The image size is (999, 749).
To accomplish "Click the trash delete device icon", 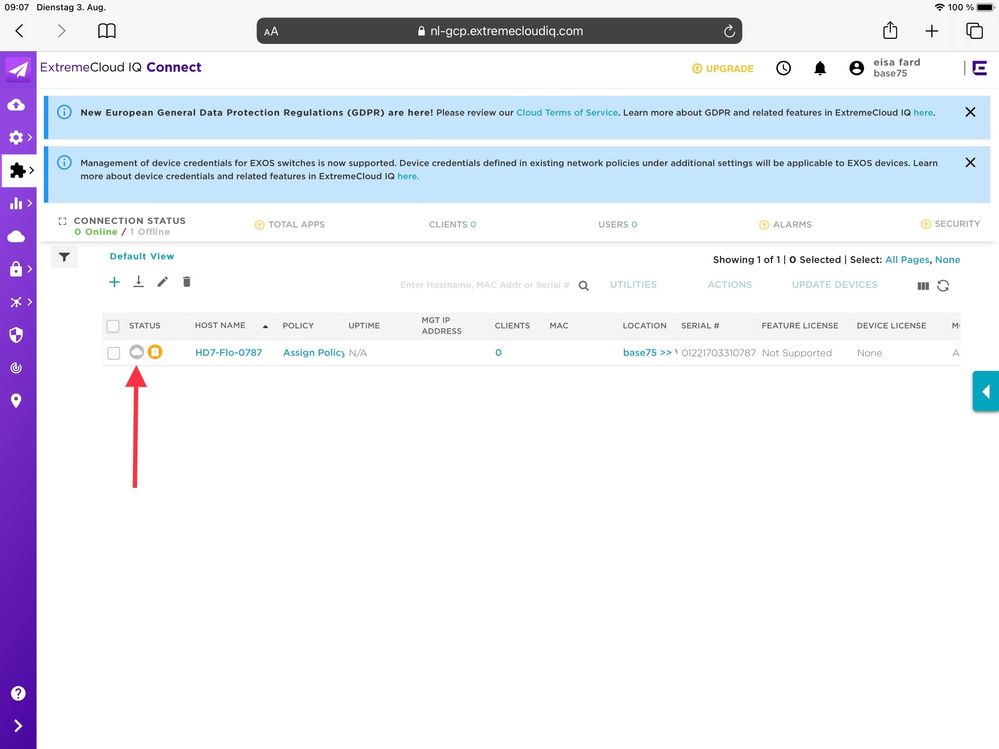I will click(x=187, y=282).
